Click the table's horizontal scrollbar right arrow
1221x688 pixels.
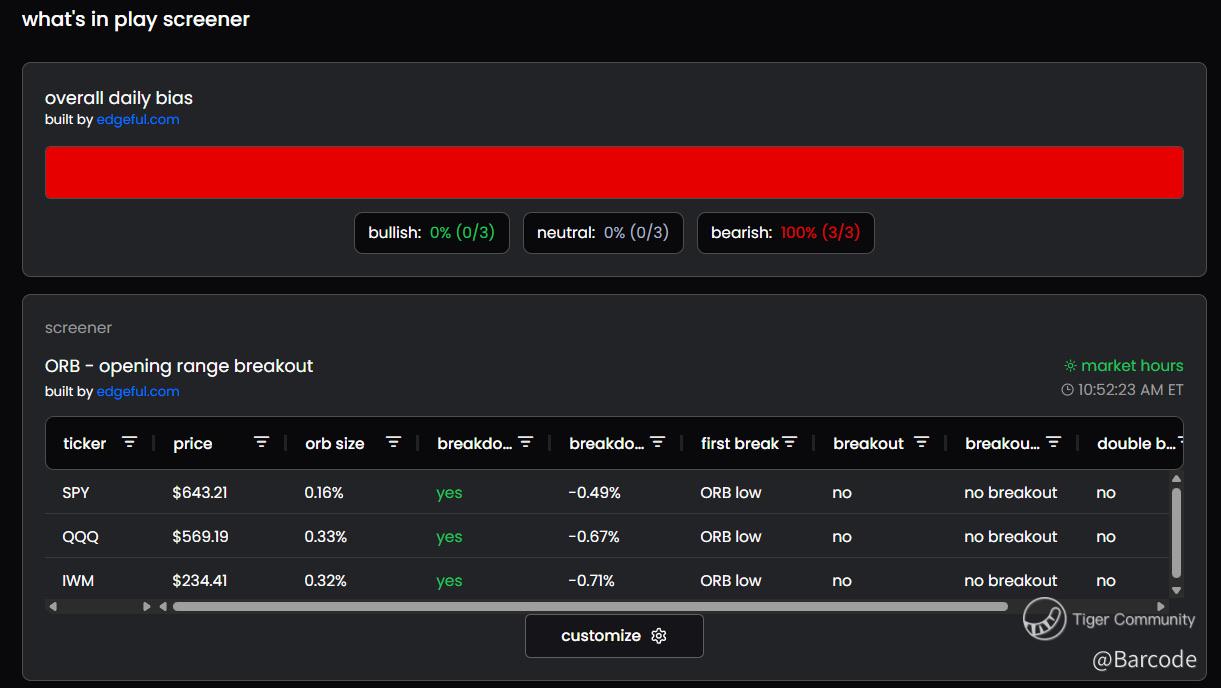pyautogui.click(x=1161, y=606)
